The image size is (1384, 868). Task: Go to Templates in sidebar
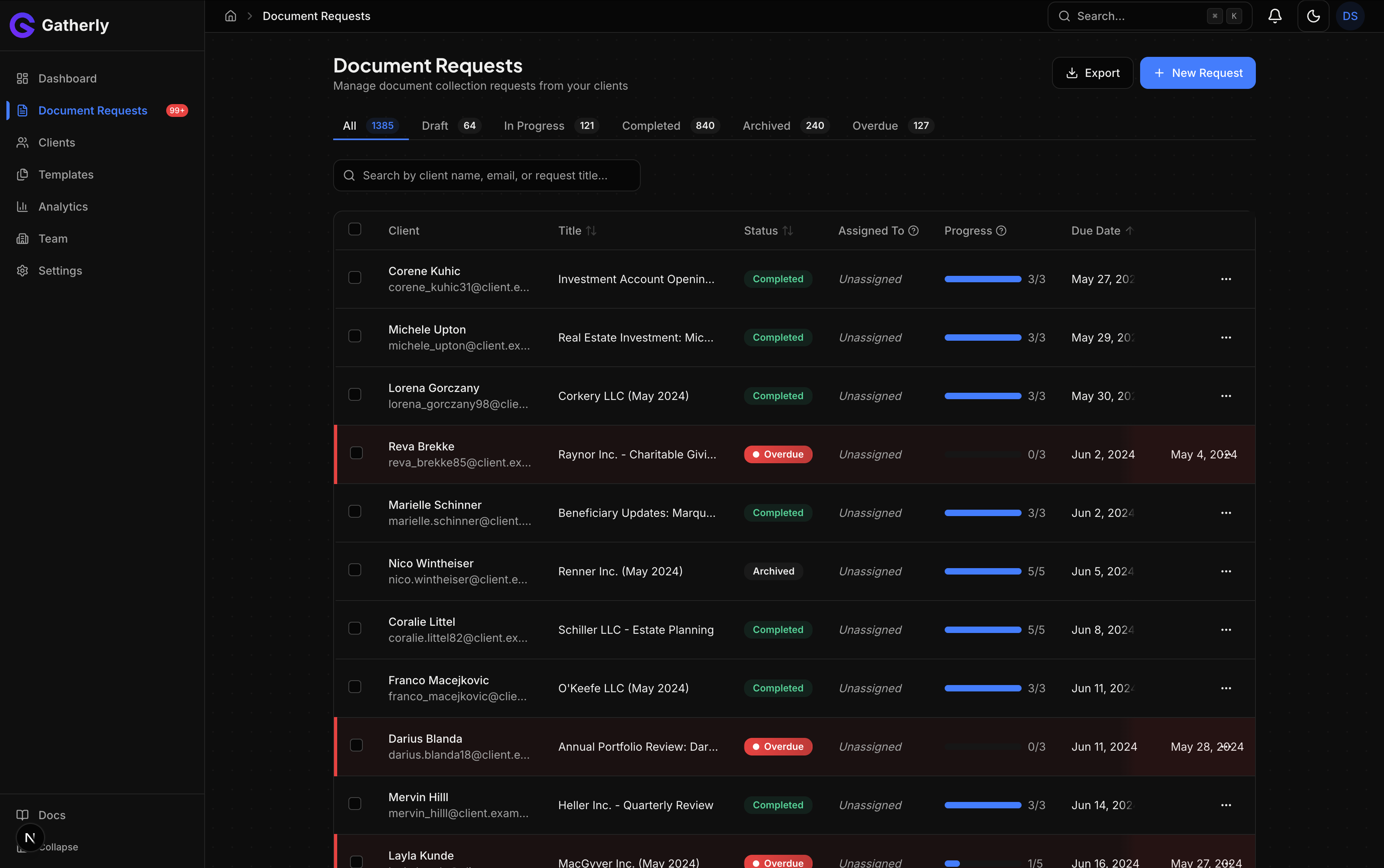[x=65, y=175]
